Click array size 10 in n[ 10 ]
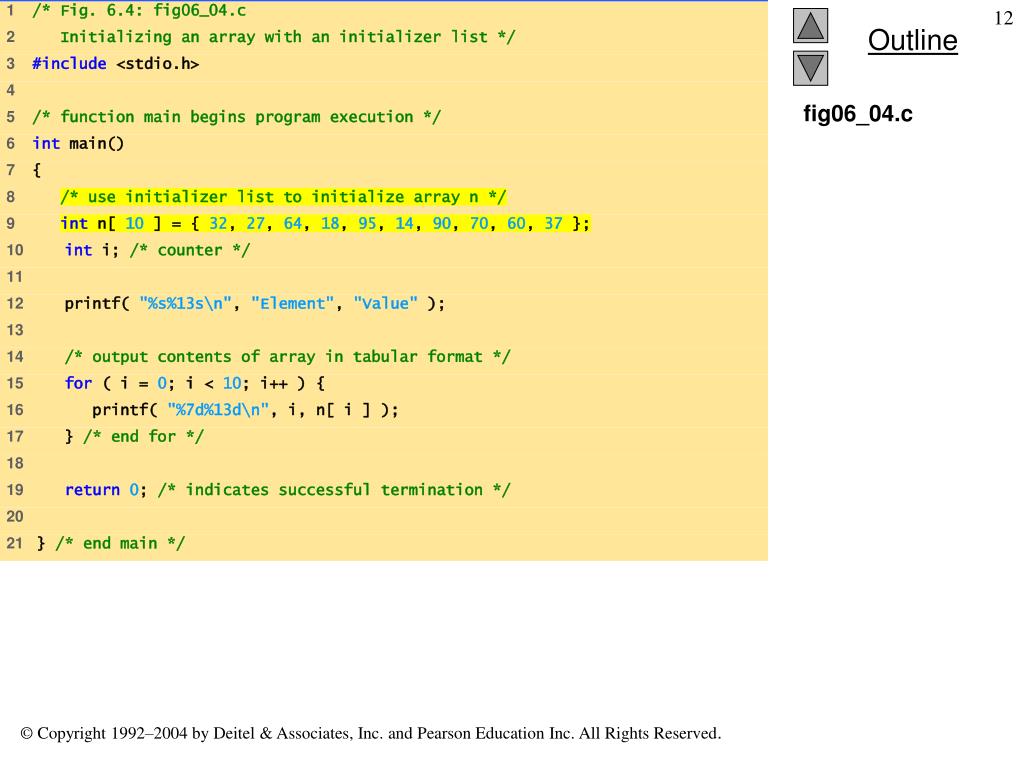1024x768 pixels. [135, 223]
